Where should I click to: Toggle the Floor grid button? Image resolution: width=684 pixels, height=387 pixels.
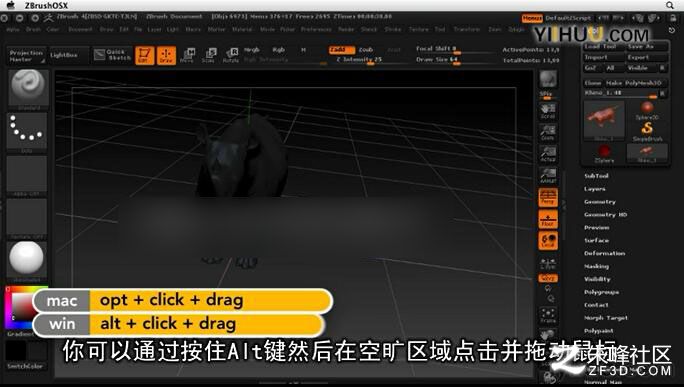click(x=548, y=219)
